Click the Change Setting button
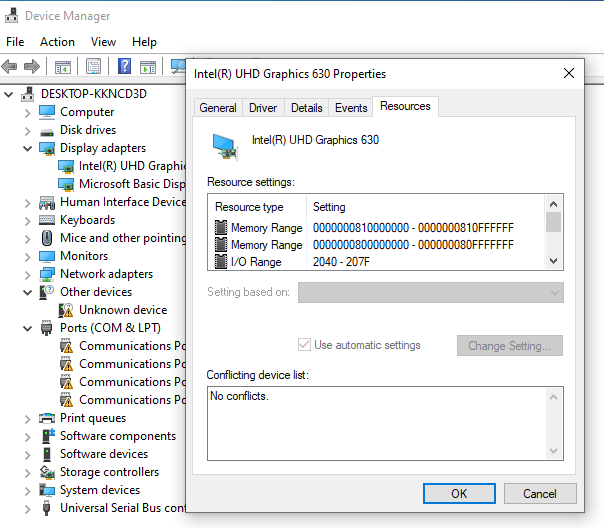604x528 pixels. 510,345
